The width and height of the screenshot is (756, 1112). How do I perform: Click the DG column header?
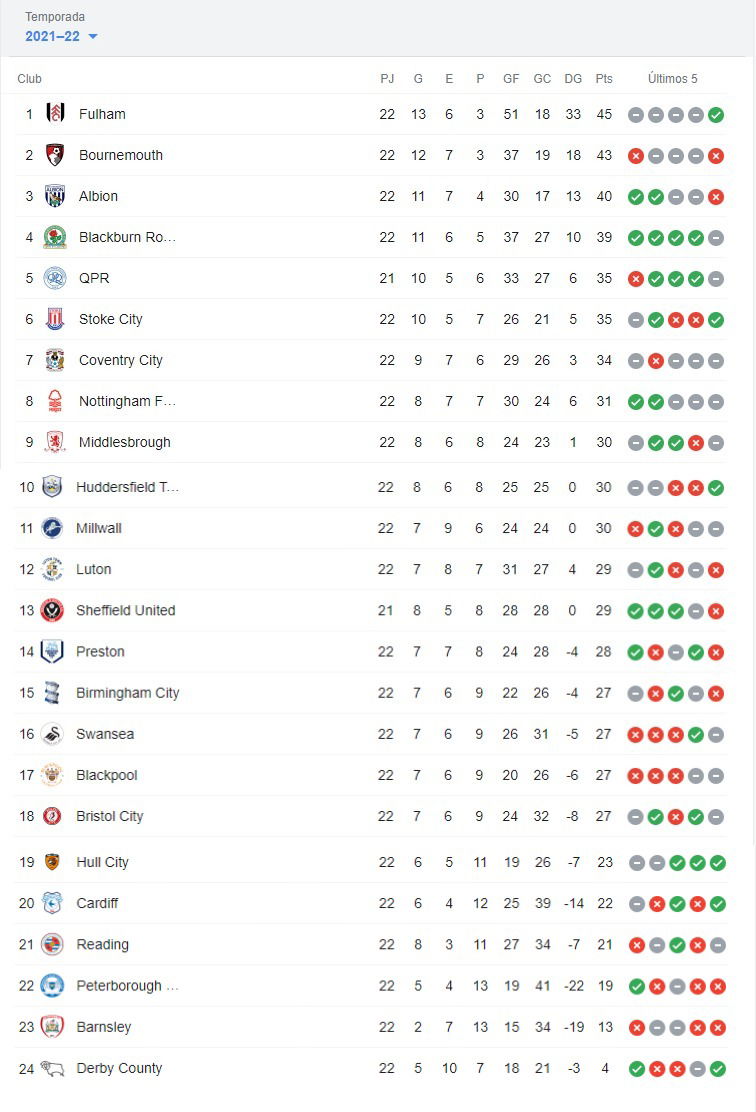coord(573,79)
